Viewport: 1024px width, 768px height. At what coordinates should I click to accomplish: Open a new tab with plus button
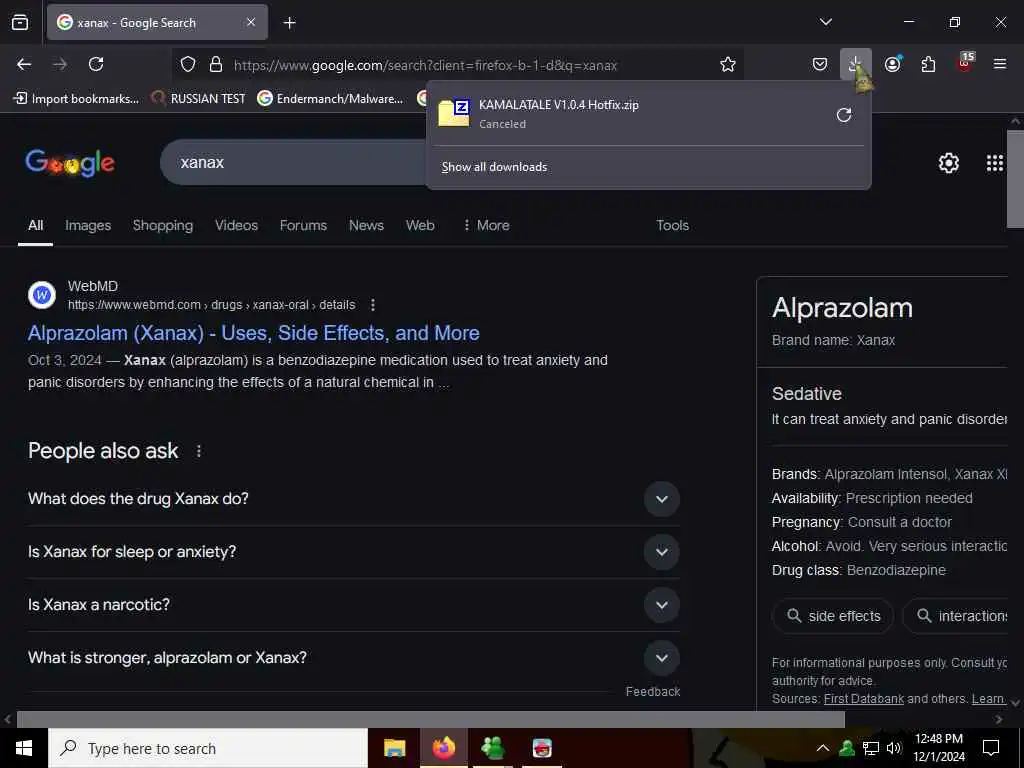(x=289, y=23)
